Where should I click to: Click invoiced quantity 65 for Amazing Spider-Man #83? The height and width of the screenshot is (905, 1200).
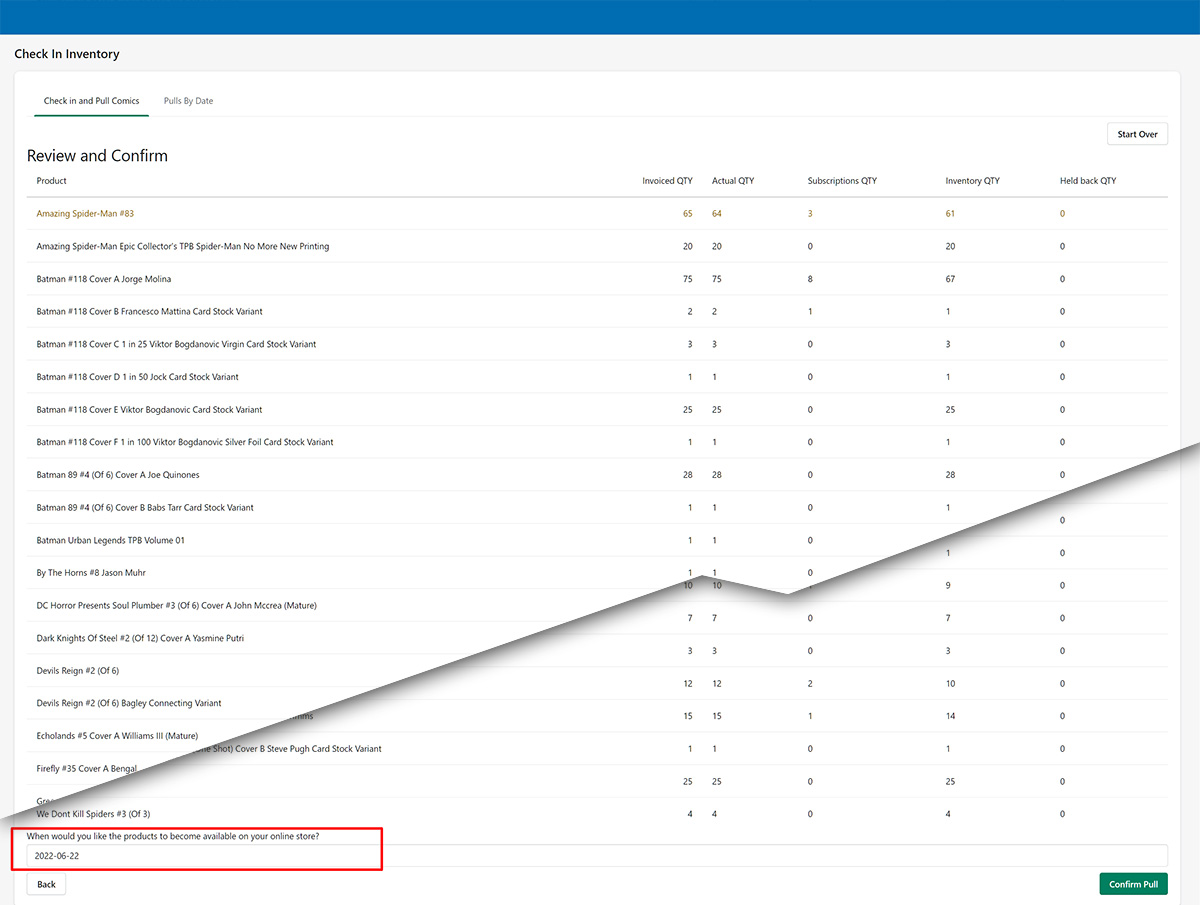click(688, 214)
